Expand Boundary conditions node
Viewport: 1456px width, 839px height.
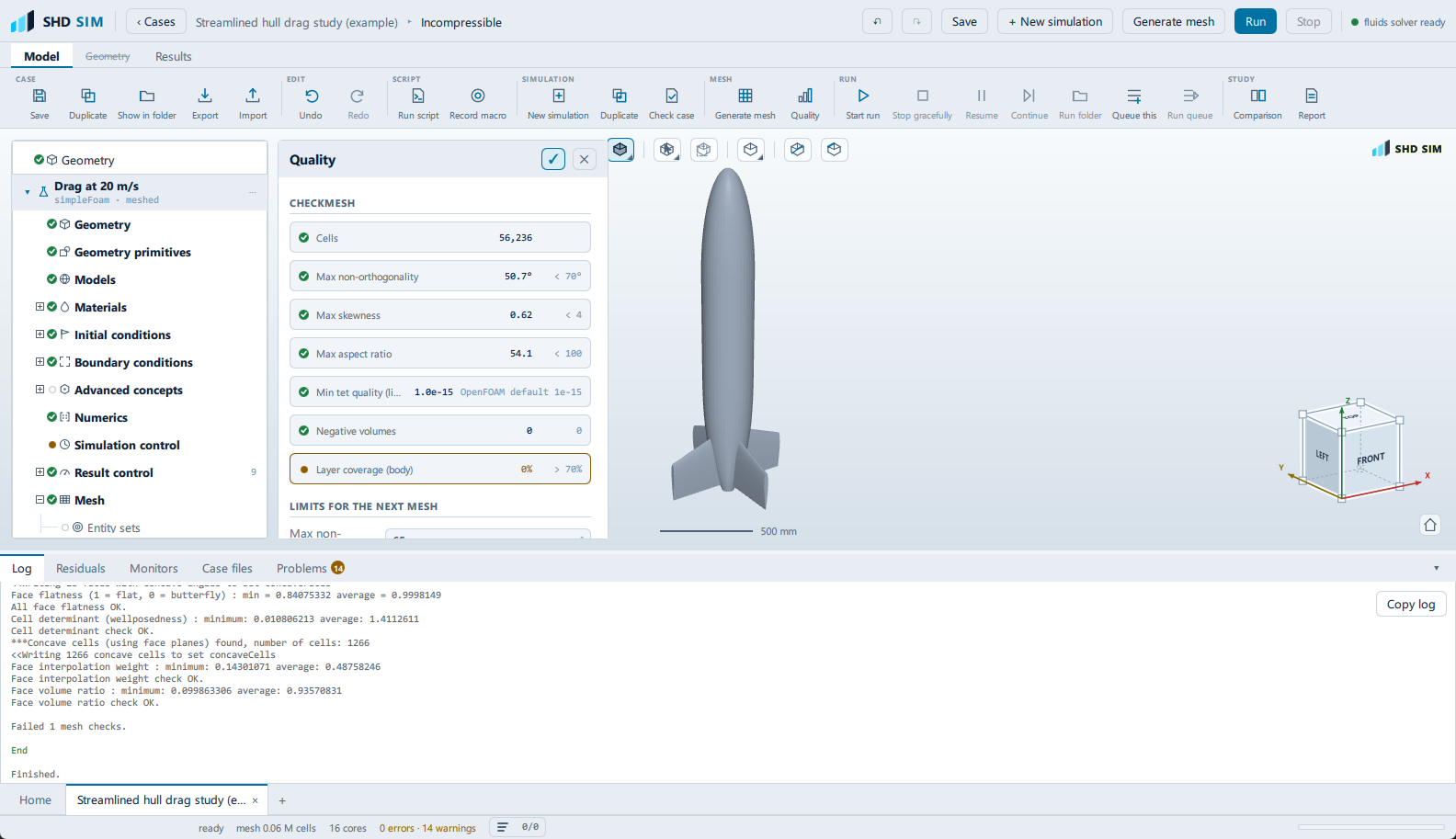click(x=40, y=362)
